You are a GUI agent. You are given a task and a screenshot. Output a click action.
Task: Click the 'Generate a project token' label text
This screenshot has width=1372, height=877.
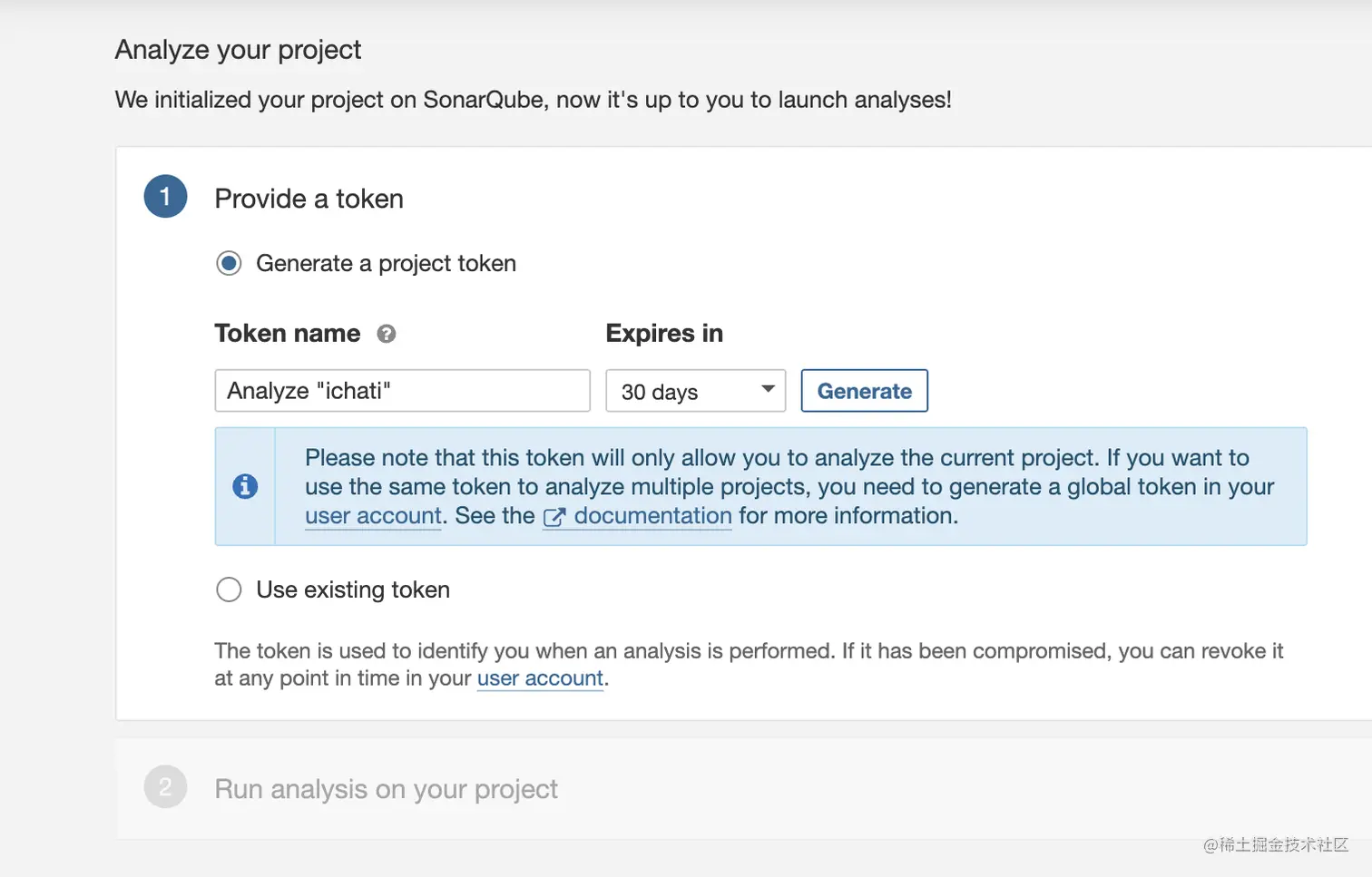click(386, 264)
